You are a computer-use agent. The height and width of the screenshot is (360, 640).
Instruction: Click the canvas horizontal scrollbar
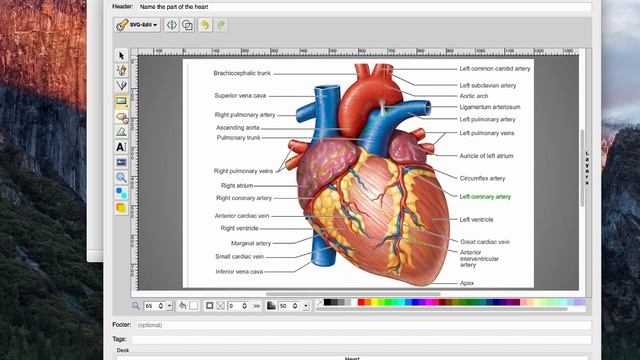pyautogui.click(x=353, y=294)
